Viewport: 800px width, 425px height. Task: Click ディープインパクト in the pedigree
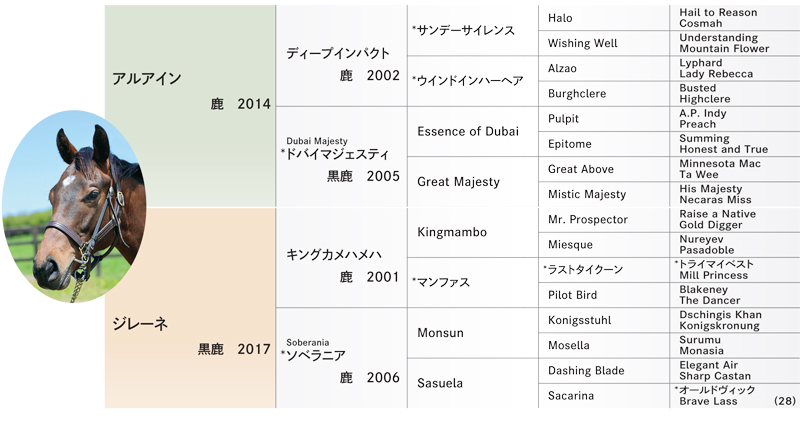point(342,56)
